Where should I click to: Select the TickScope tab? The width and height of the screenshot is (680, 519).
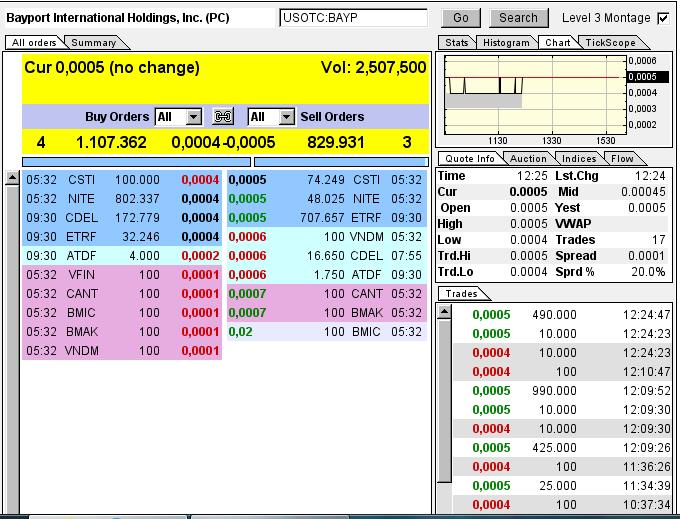click(x=610, y=42)
